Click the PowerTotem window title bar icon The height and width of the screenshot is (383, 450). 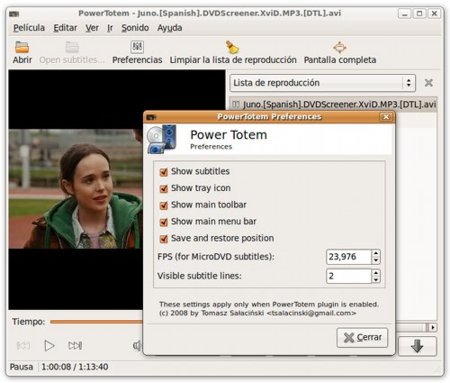pyautogui.click(x=14, y=14)
